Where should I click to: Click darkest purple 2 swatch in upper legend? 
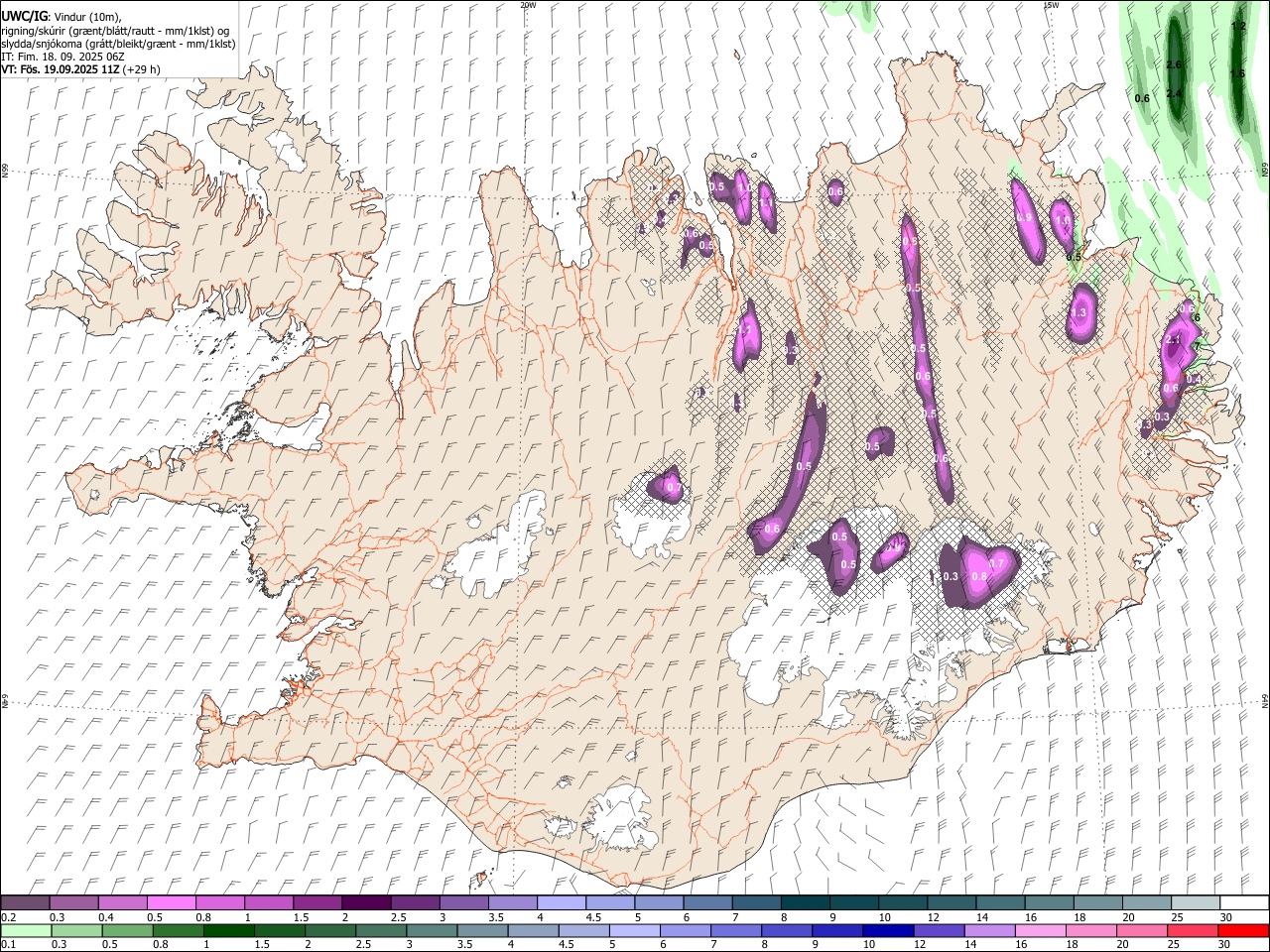pos(365,903)
